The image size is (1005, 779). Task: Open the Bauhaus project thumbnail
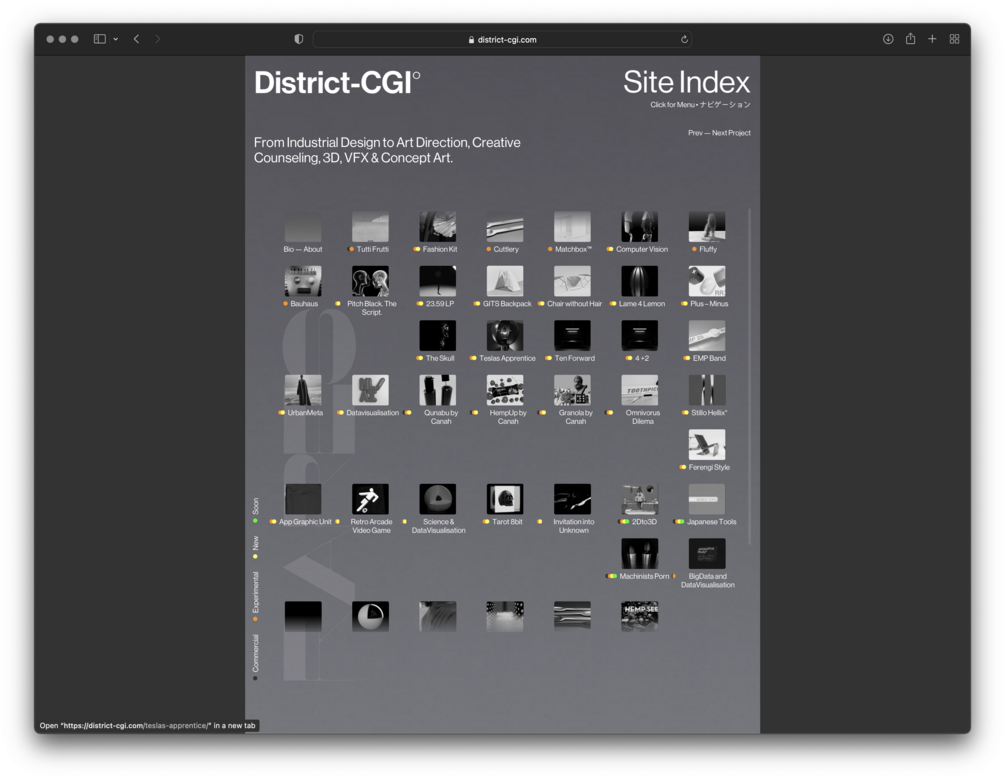click(303, 281)
